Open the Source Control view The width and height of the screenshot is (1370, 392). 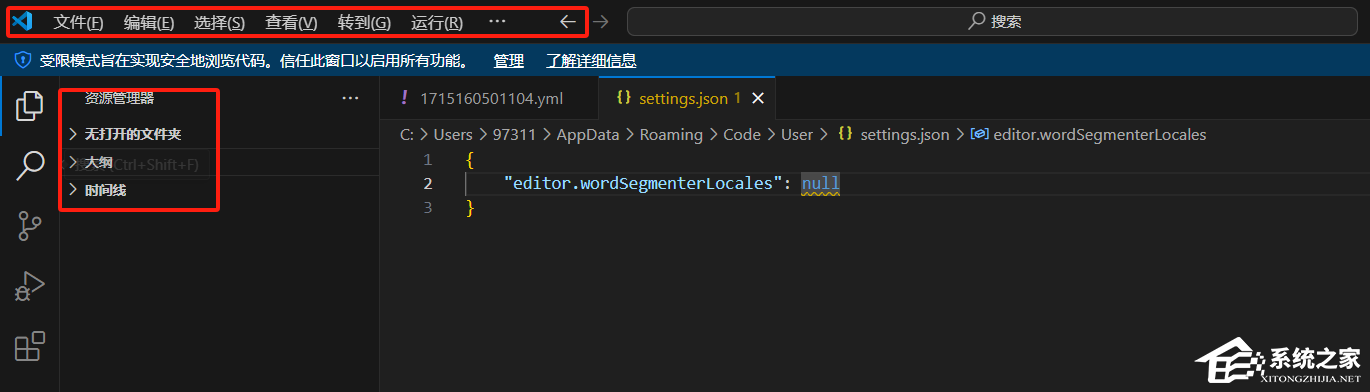[x=30, y=226]
